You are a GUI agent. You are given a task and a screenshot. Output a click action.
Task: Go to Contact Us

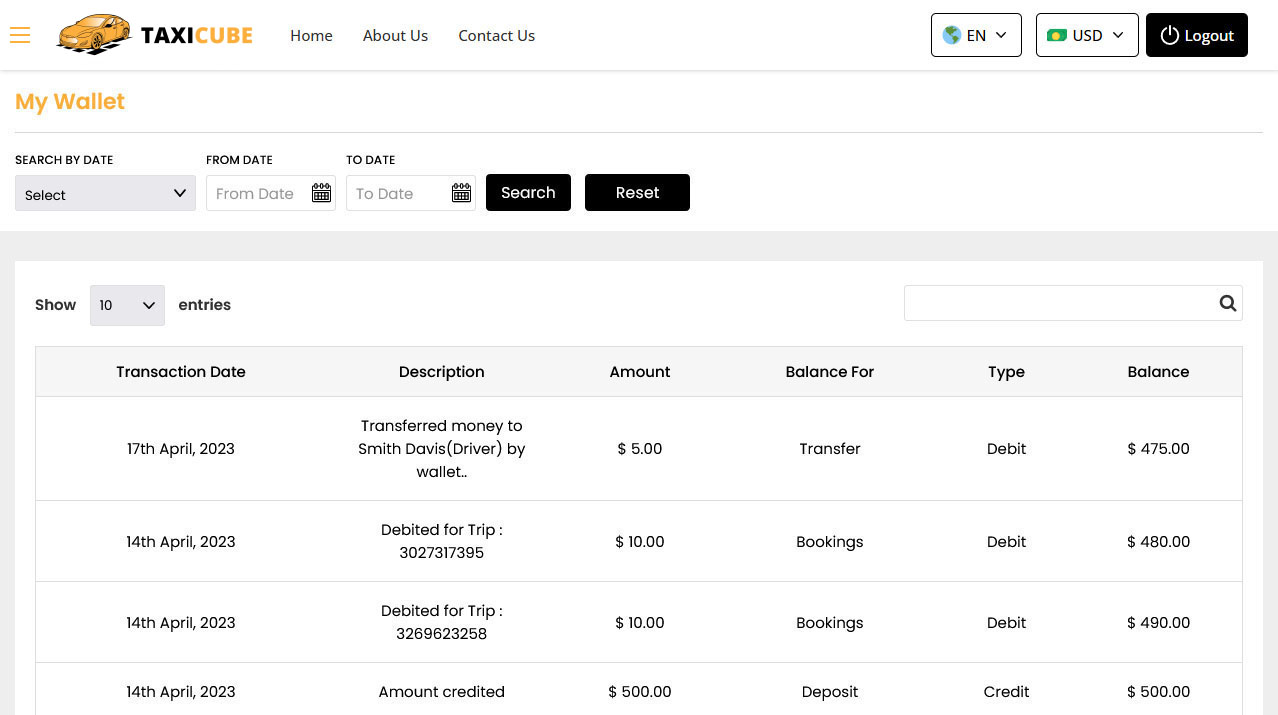click(497, 36)
